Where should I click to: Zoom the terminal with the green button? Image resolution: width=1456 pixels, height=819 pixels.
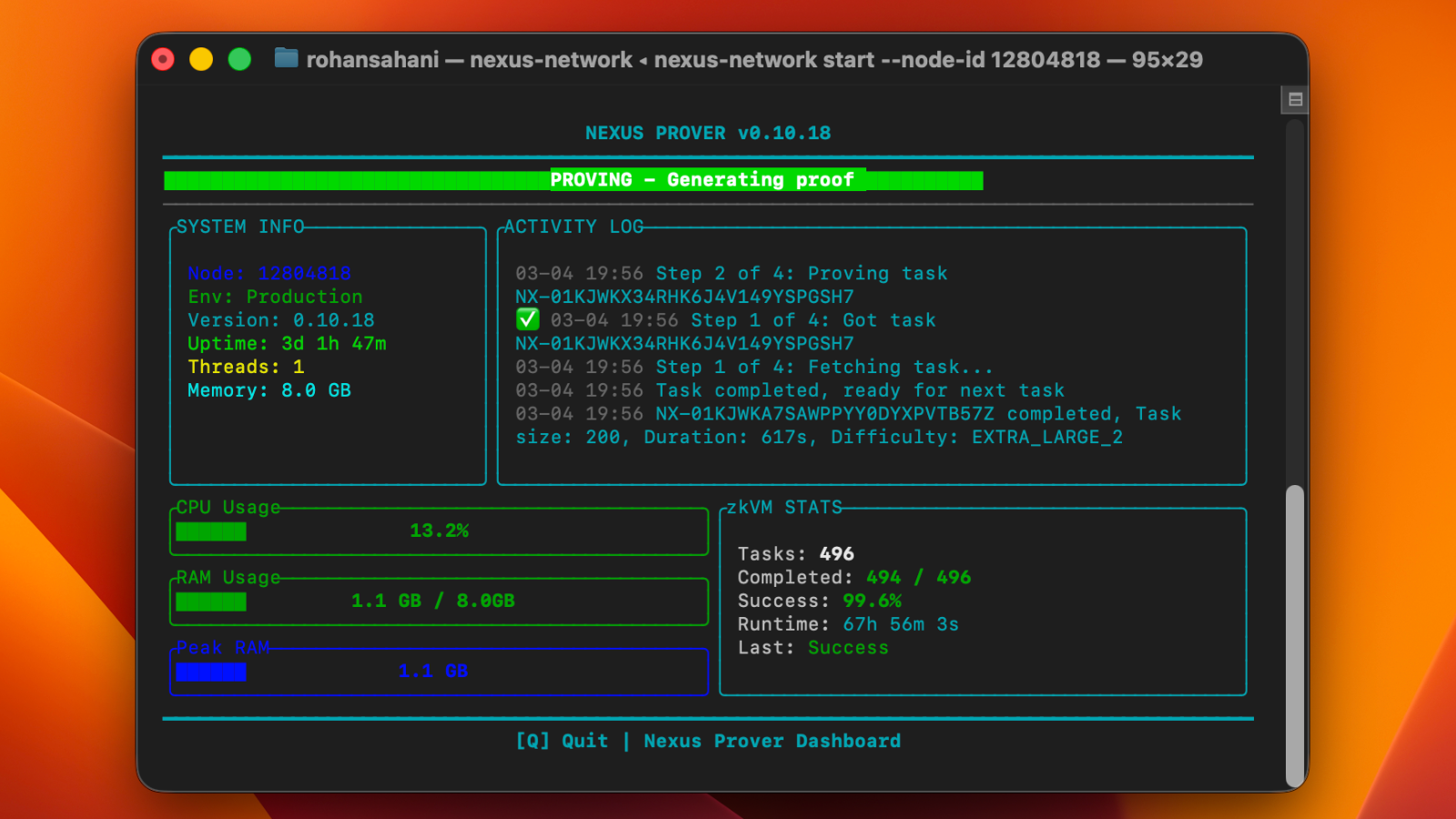(x=239, y=59)
